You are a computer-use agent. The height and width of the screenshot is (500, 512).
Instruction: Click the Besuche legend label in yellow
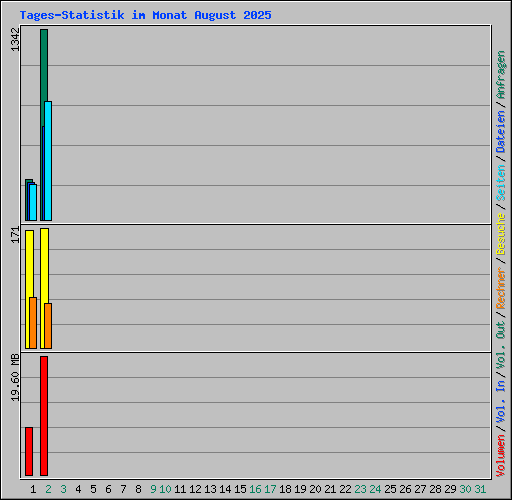[x=501, y=234]
